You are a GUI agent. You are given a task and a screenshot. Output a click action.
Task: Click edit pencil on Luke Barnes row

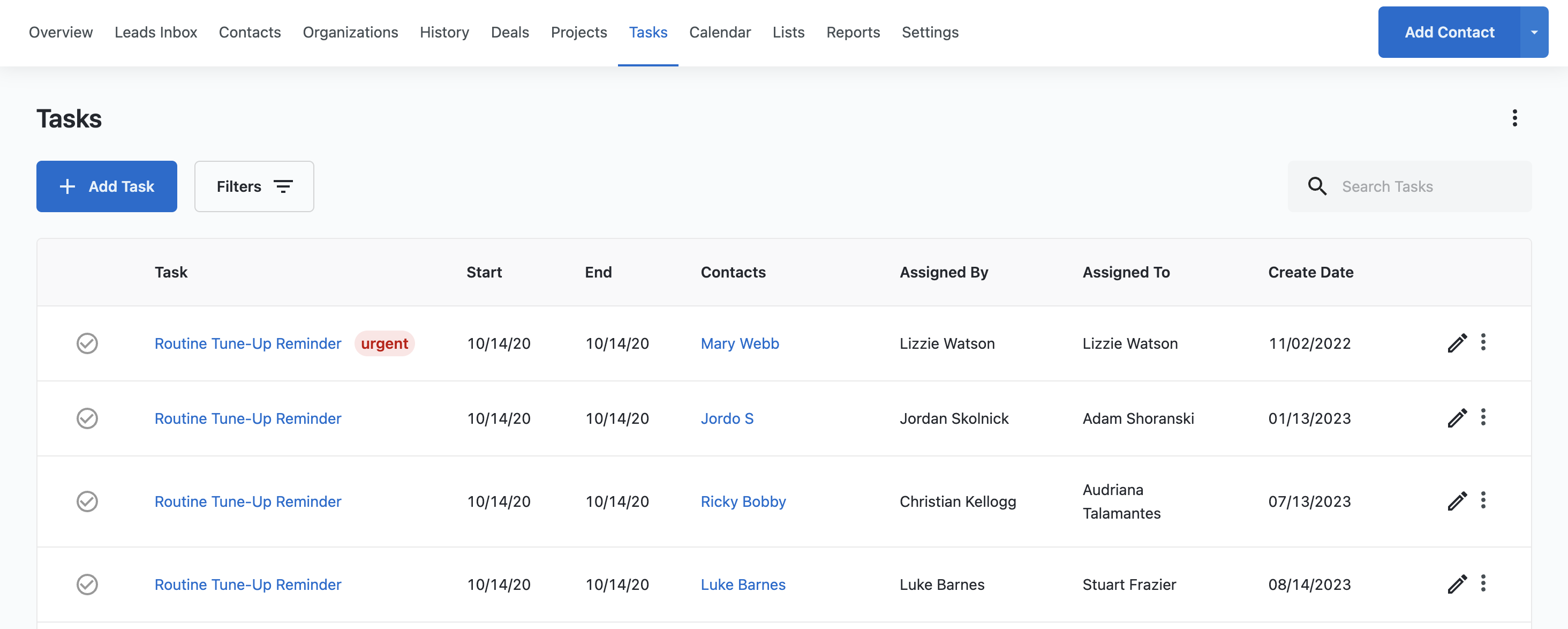(1457, 584)
